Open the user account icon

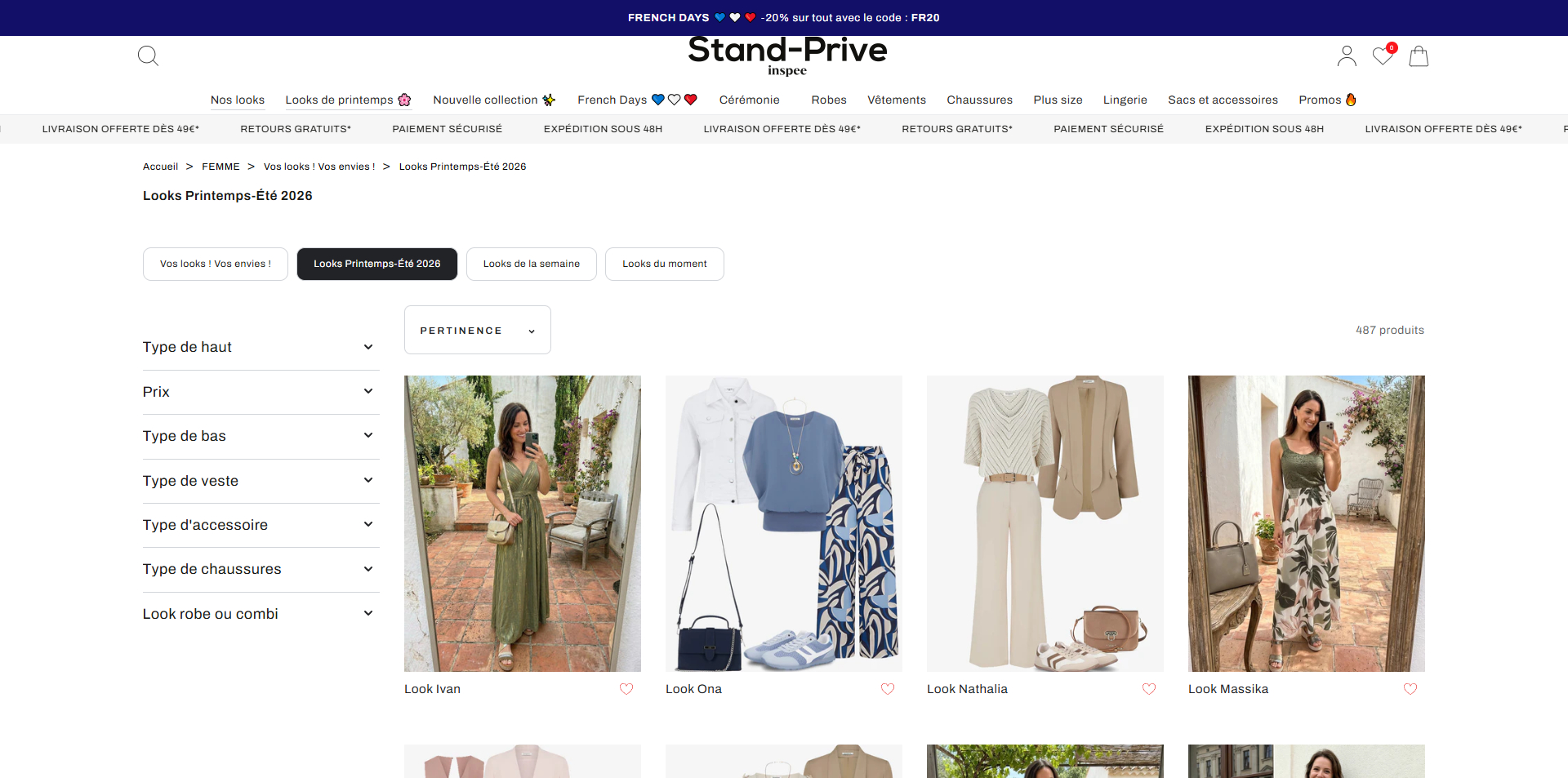pos(1347,56)
